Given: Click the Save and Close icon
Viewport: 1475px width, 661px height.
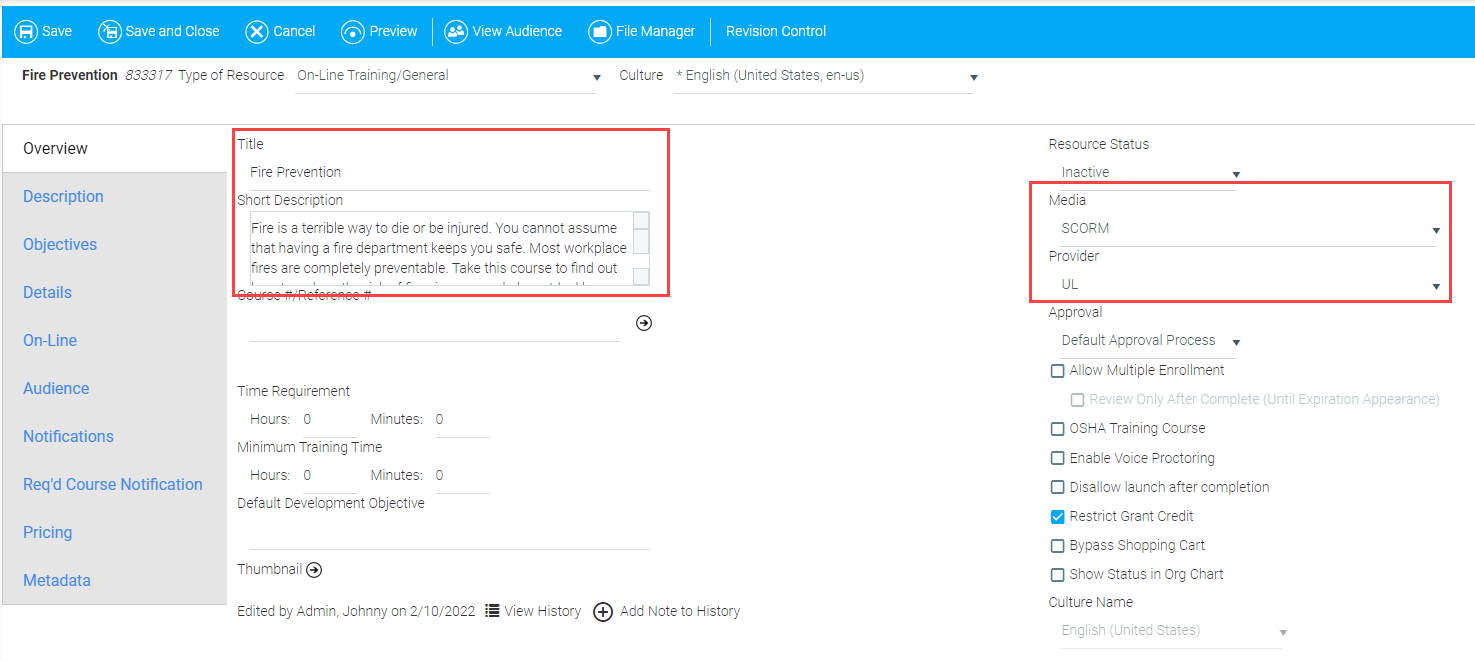Looking at the screenshot, I should [109, 31].
